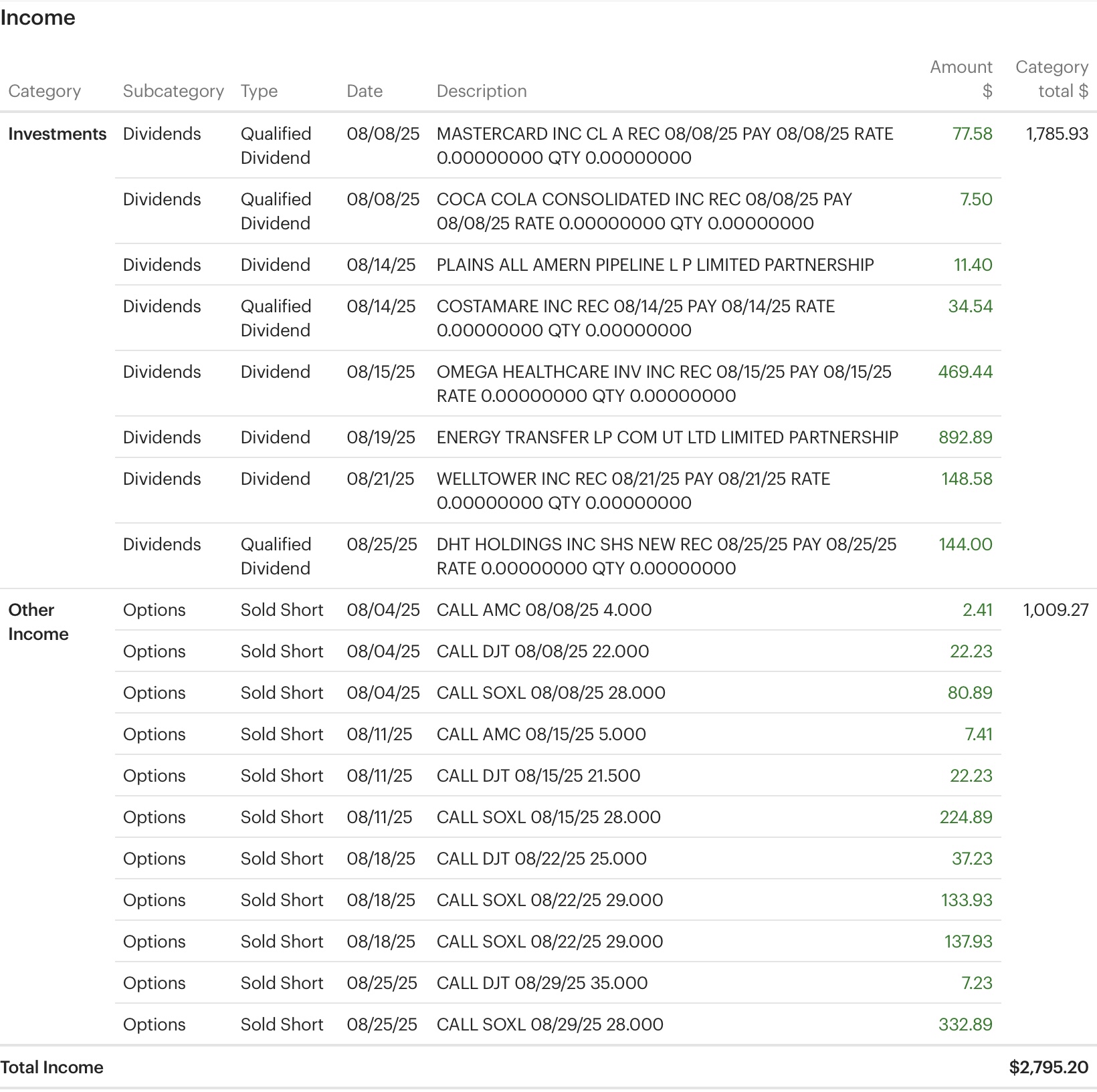Click the SOXL call amount 224.89
Image resolution: width=1097 pixels, height=1092 pixels.
click(x=966, y=817)
